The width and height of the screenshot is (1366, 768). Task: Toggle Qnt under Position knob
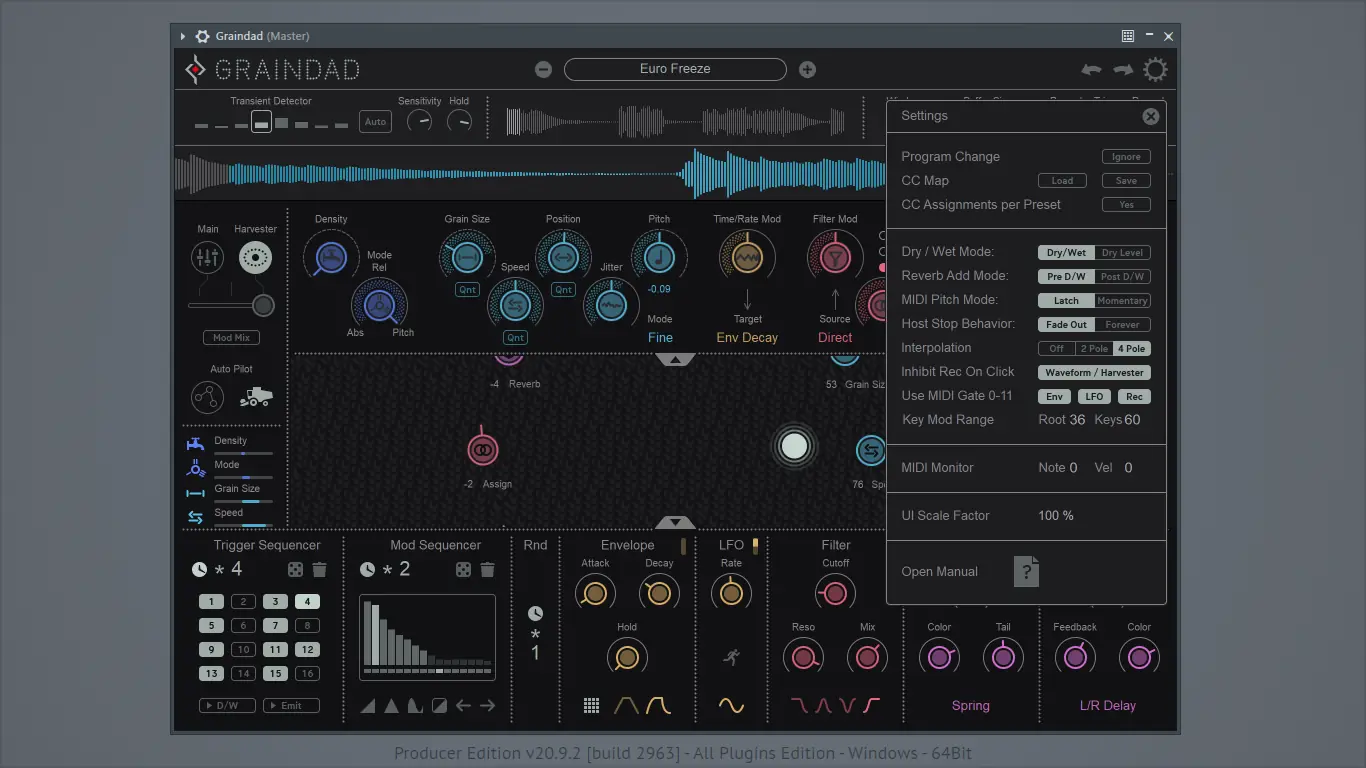pos(563,290)
